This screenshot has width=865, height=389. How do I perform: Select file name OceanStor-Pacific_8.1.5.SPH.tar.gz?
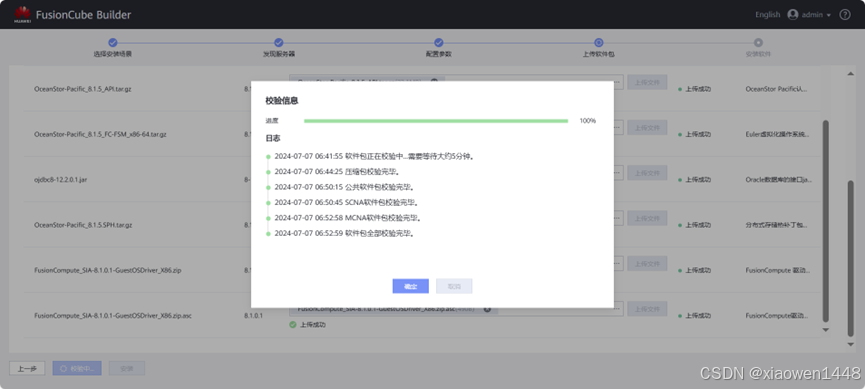(83, 225)
